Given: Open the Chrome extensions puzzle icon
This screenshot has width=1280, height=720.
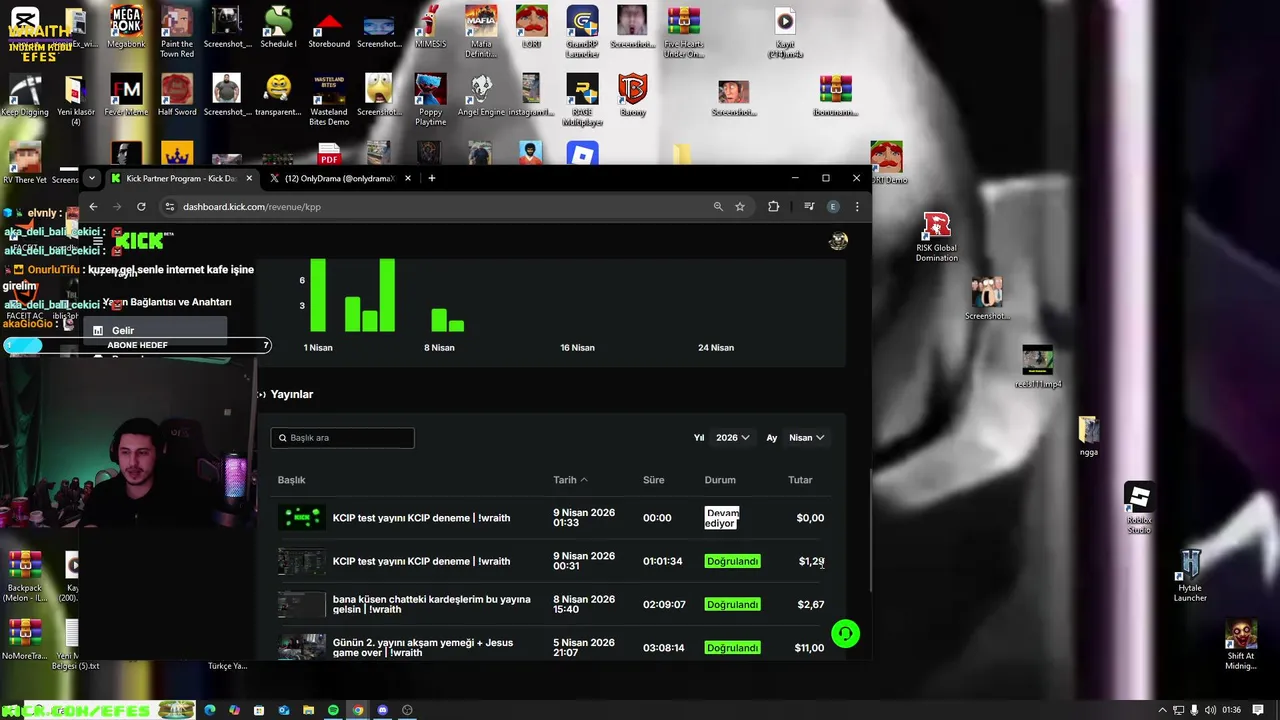Looking at the screenshot, I should [773, 207].
